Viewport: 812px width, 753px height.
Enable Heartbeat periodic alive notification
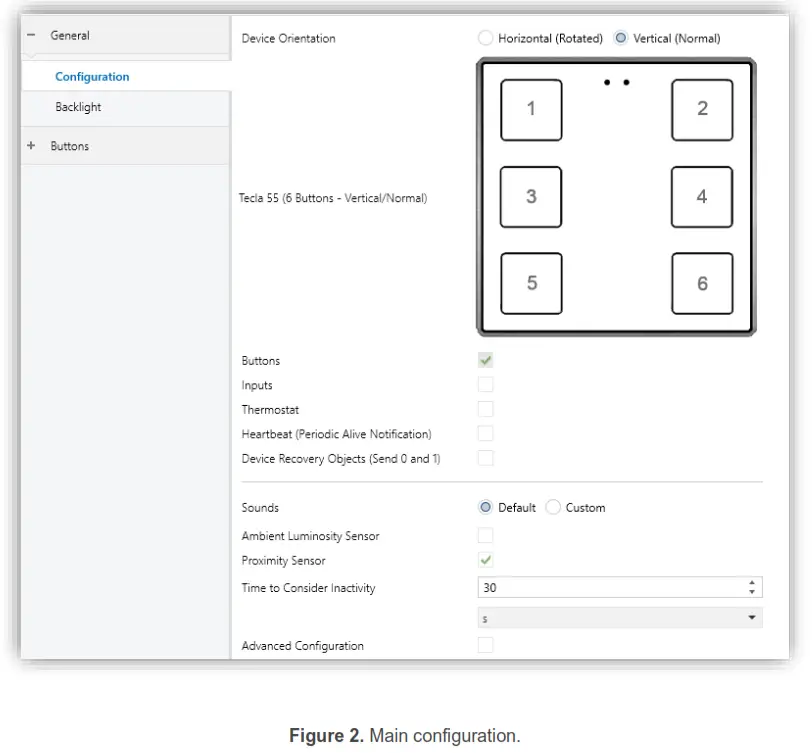(x=485, y=433)
